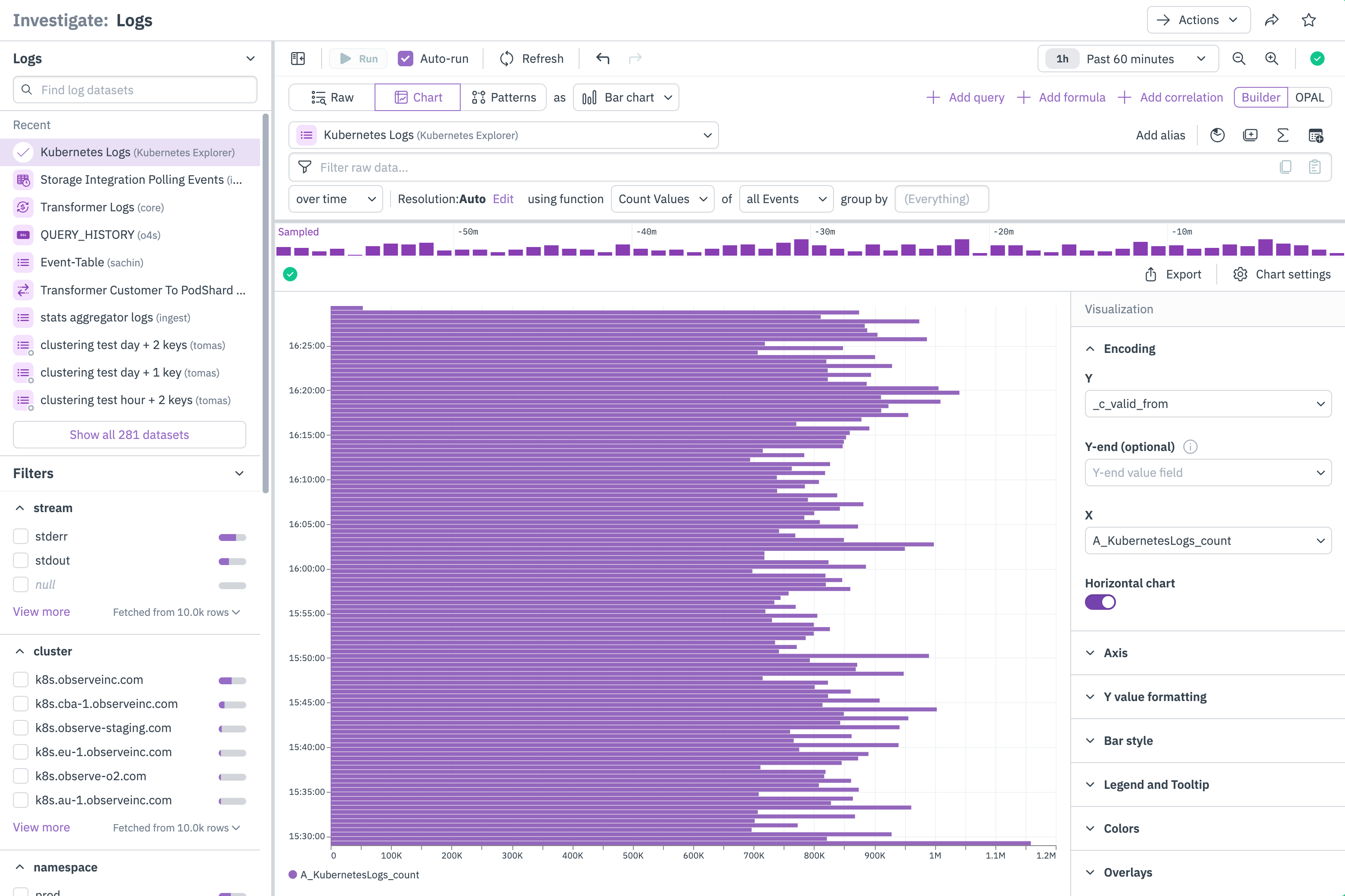The width and height of the screenshot is (1345, 896).
Task: Open the Bar chart type dropdown
Action: [x=626, y=97]
